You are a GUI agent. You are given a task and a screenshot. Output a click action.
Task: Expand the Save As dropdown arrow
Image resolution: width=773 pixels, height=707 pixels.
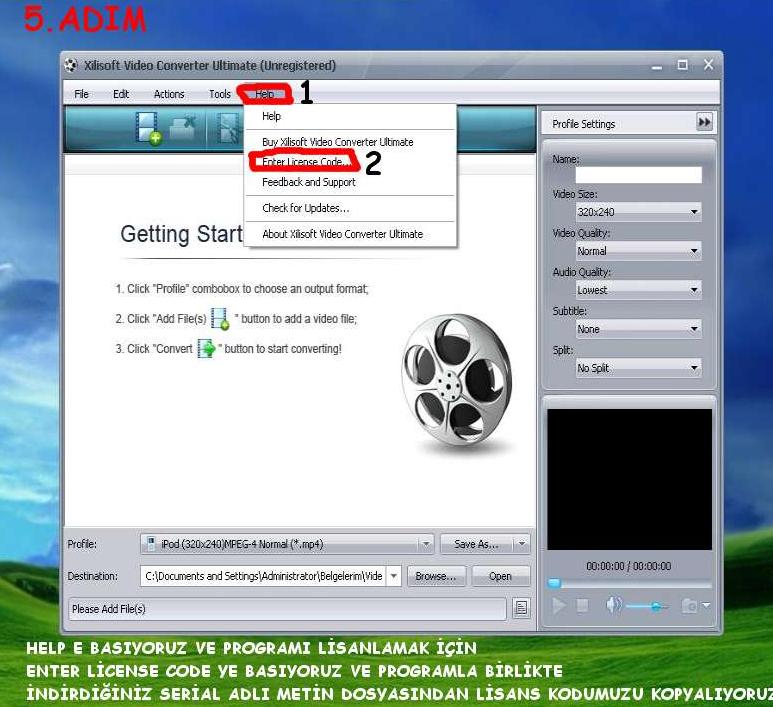click(x=522, y=544)
